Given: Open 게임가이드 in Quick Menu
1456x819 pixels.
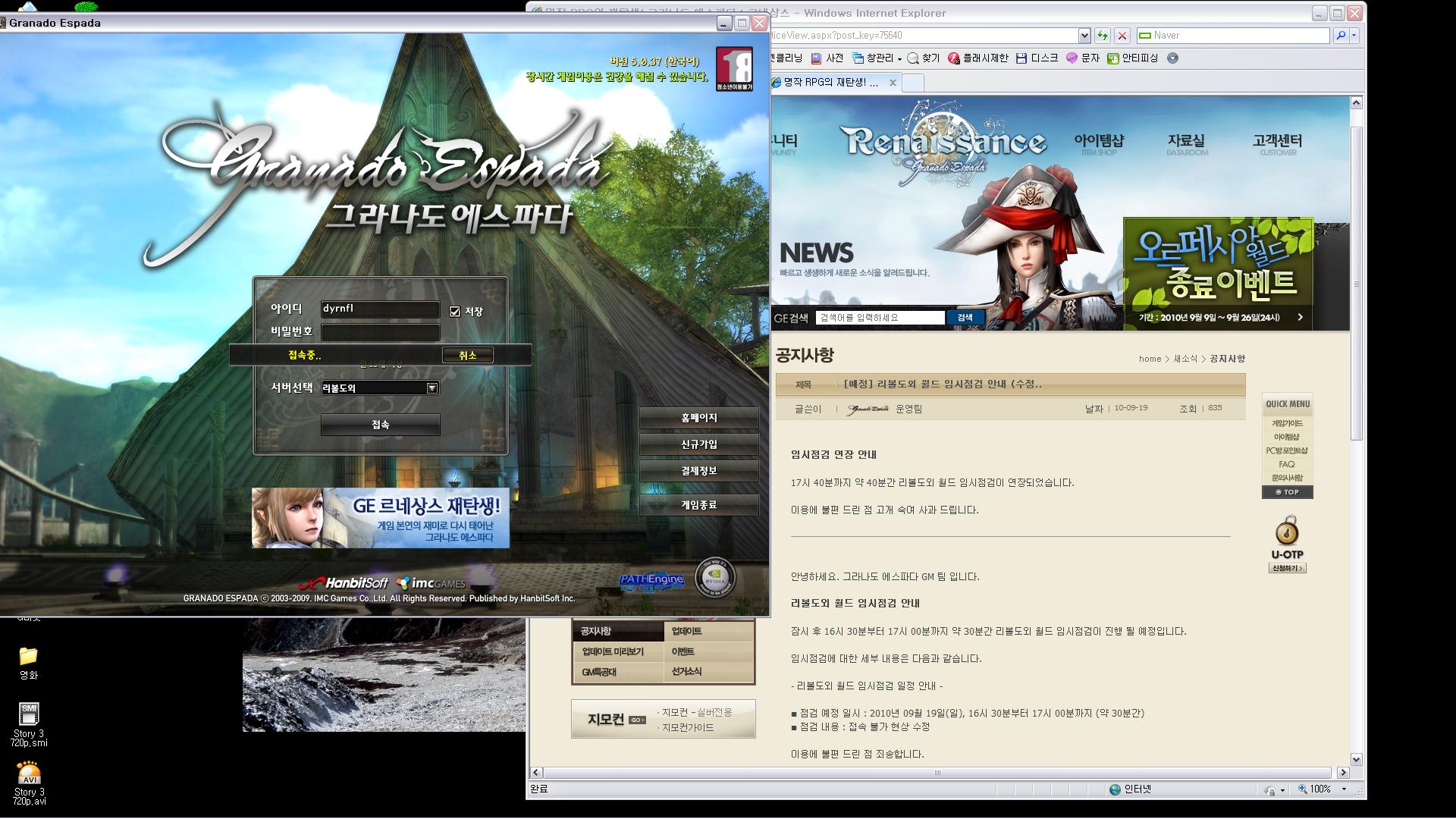Looking at the screenshot, I should click(1287, 423).
